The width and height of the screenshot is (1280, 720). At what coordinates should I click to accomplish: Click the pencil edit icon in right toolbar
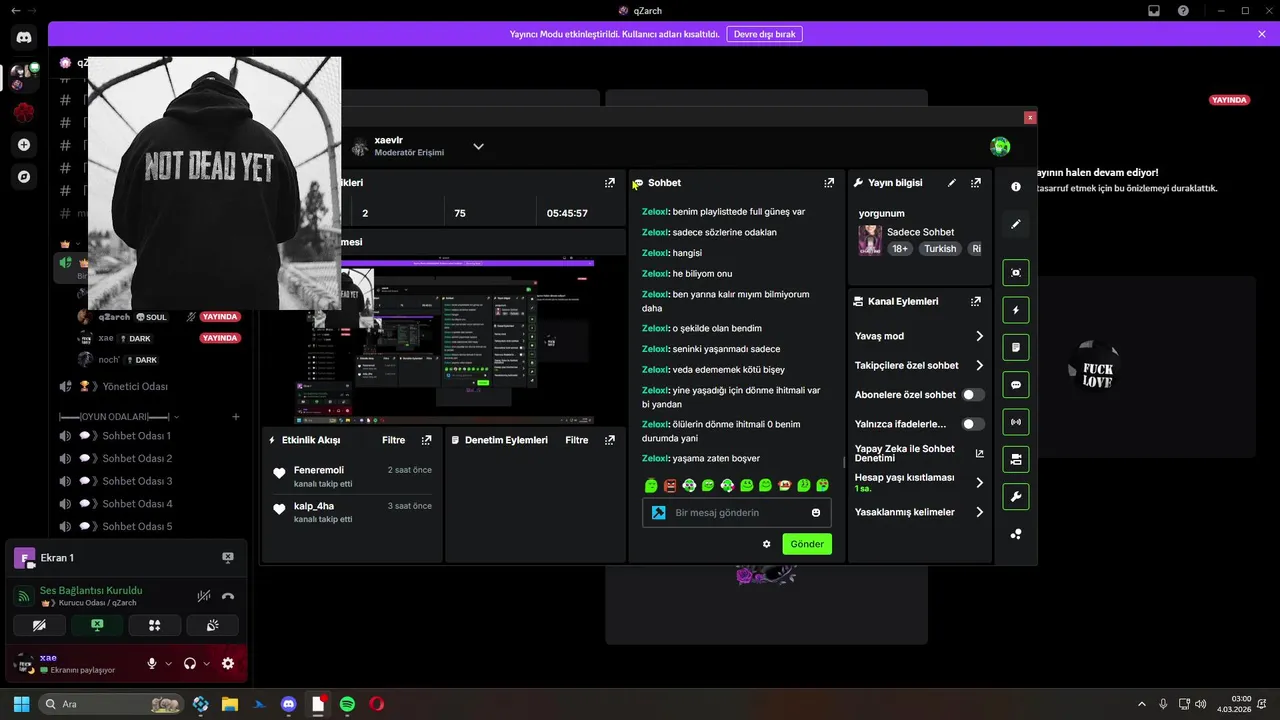1016,224
